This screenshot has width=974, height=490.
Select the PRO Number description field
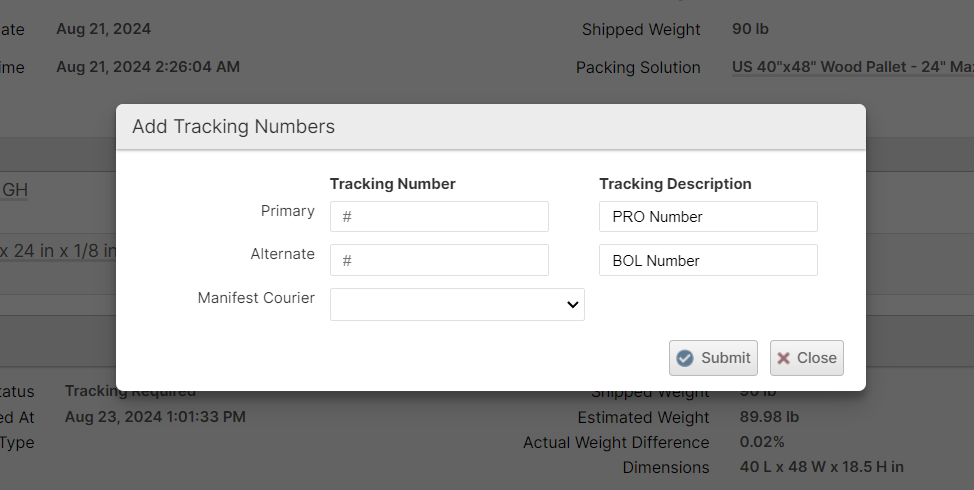click(708, 217)
